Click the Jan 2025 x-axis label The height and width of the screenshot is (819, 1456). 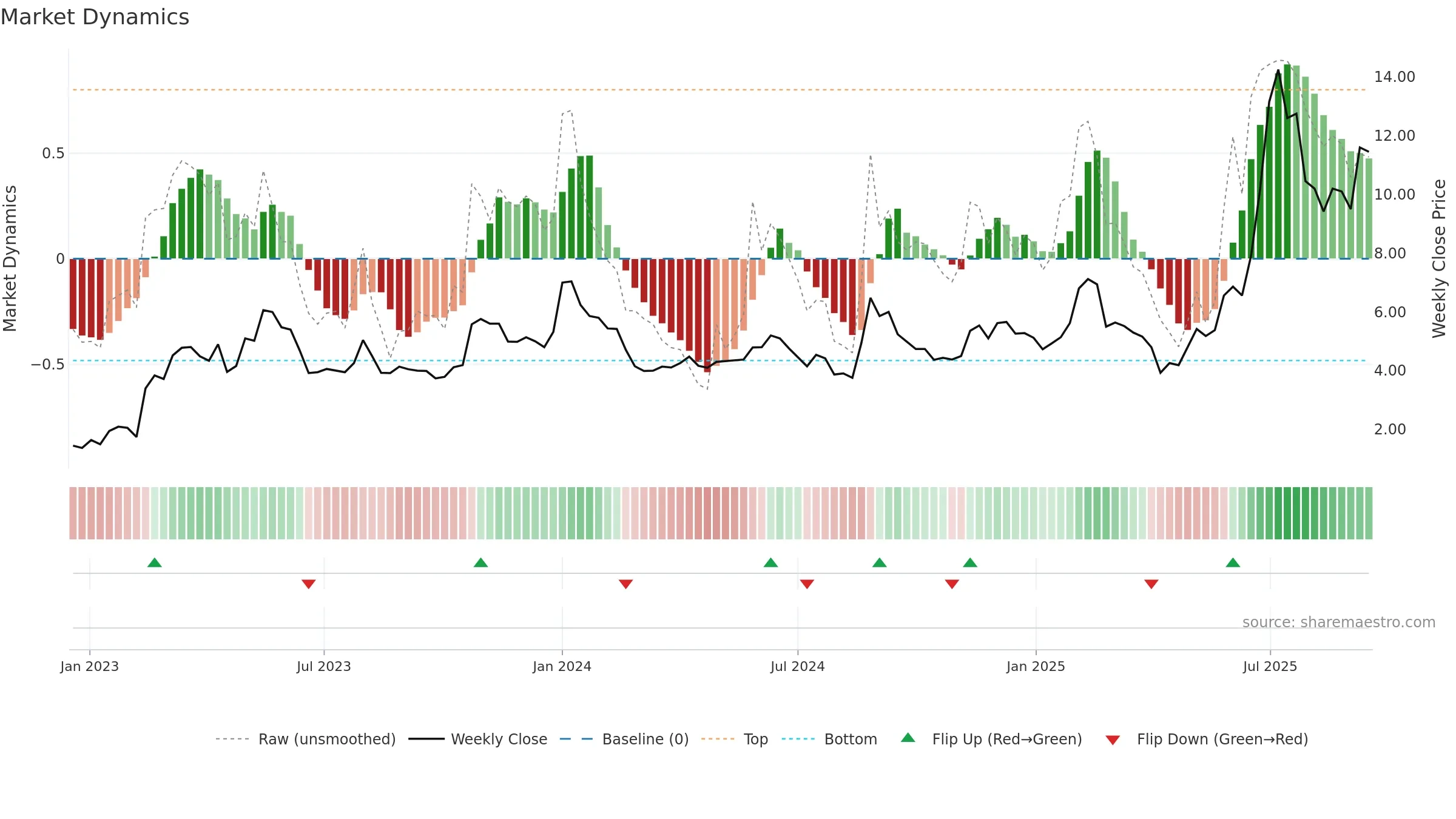1036,666
